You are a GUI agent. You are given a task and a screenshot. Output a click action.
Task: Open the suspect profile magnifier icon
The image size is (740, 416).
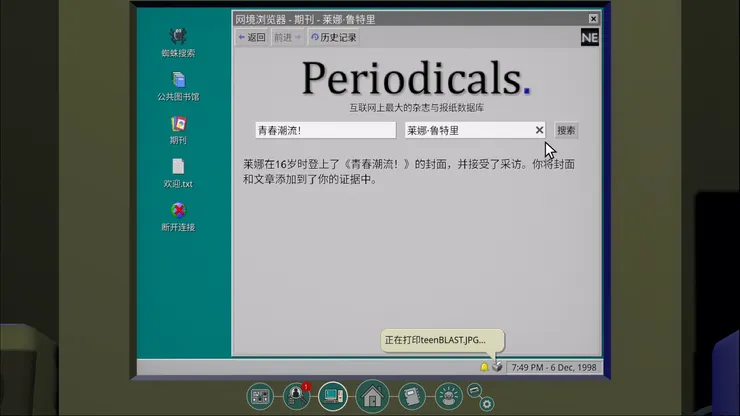point(296,396)
